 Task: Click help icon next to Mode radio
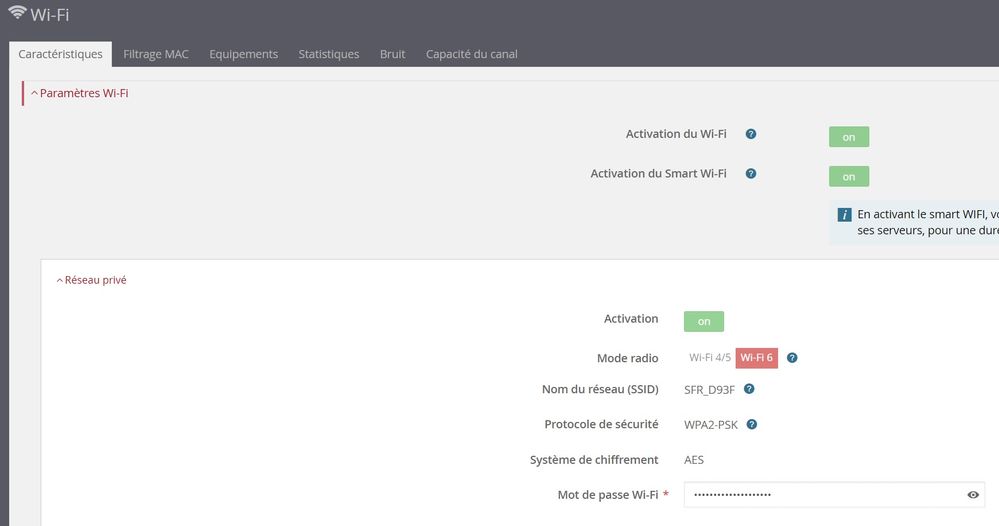tap(792, 358)
